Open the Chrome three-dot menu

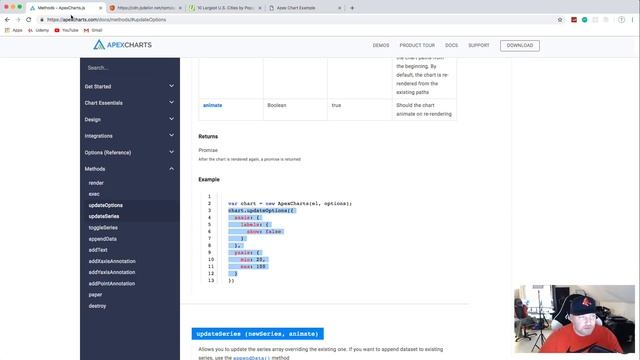pos(633,20)
